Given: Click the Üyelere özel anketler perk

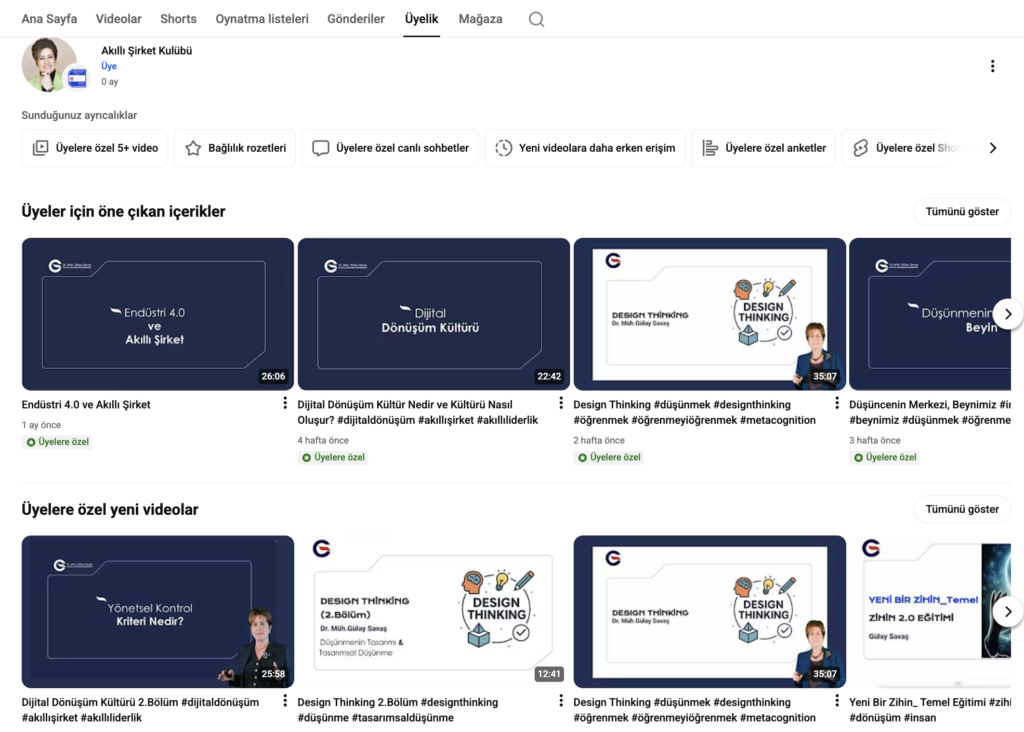Looking at the screenshot, I should (763, 148).
